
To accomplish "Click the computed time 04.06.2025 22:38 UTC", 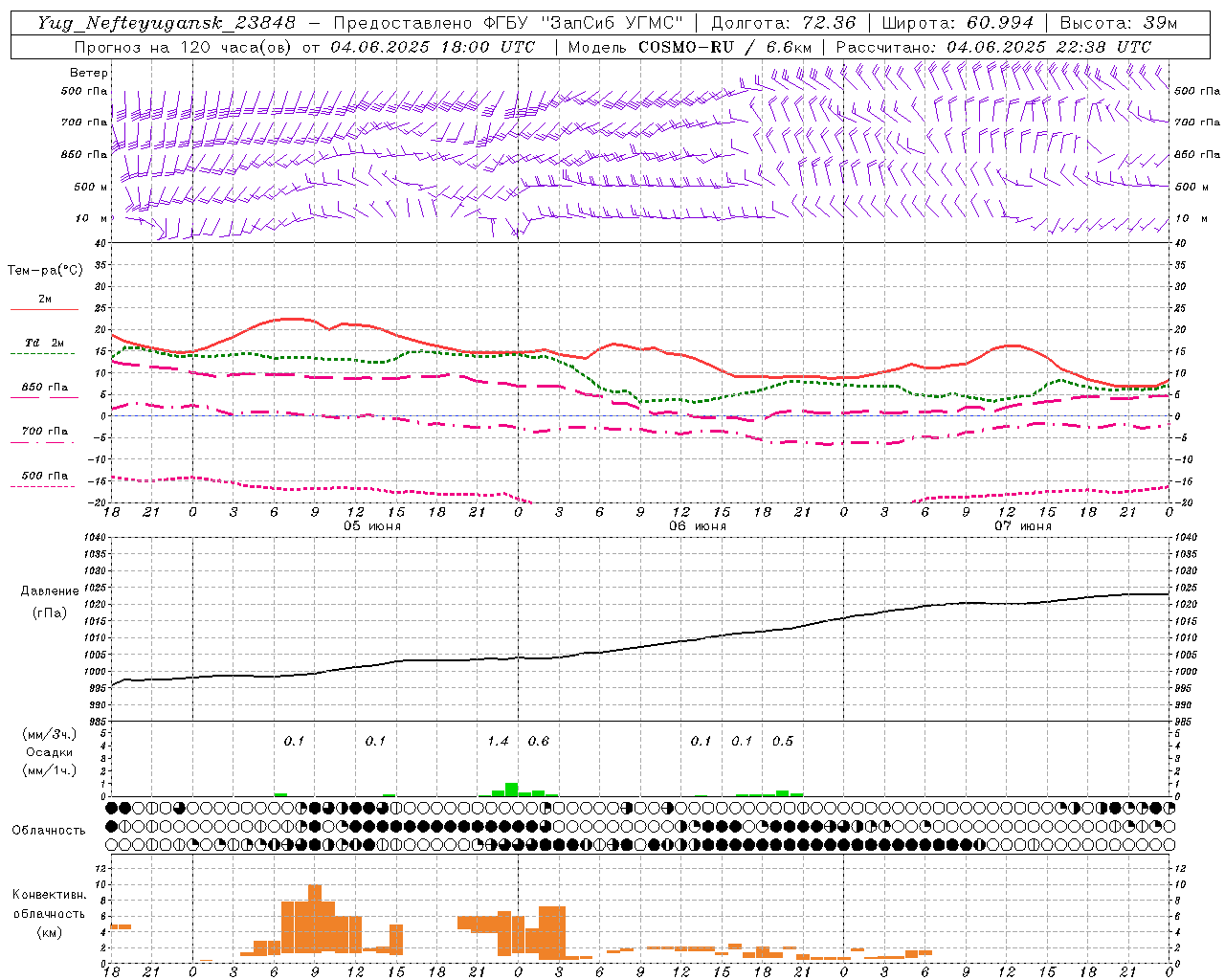I will click(1049, 47).
